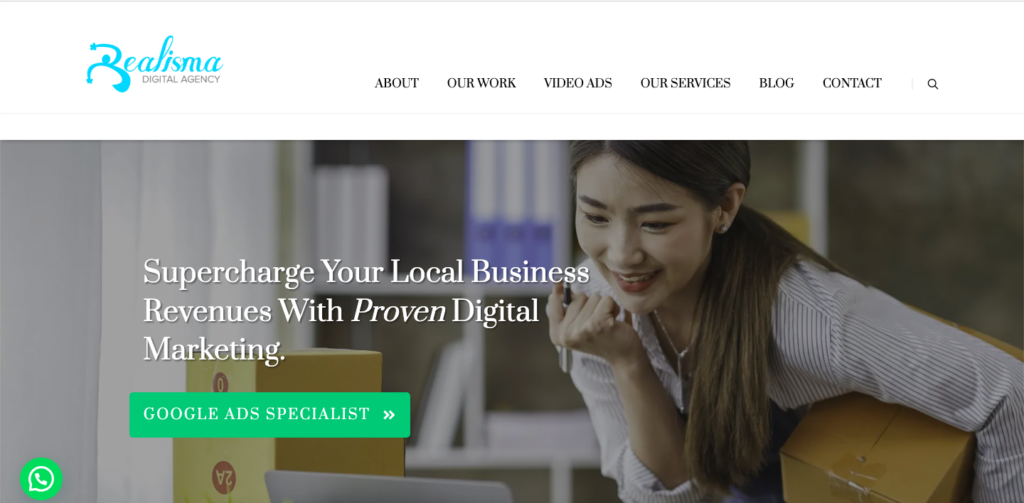Click the Bealisma logo
The height and width of the screenshot is (503, 1024).
155,63
